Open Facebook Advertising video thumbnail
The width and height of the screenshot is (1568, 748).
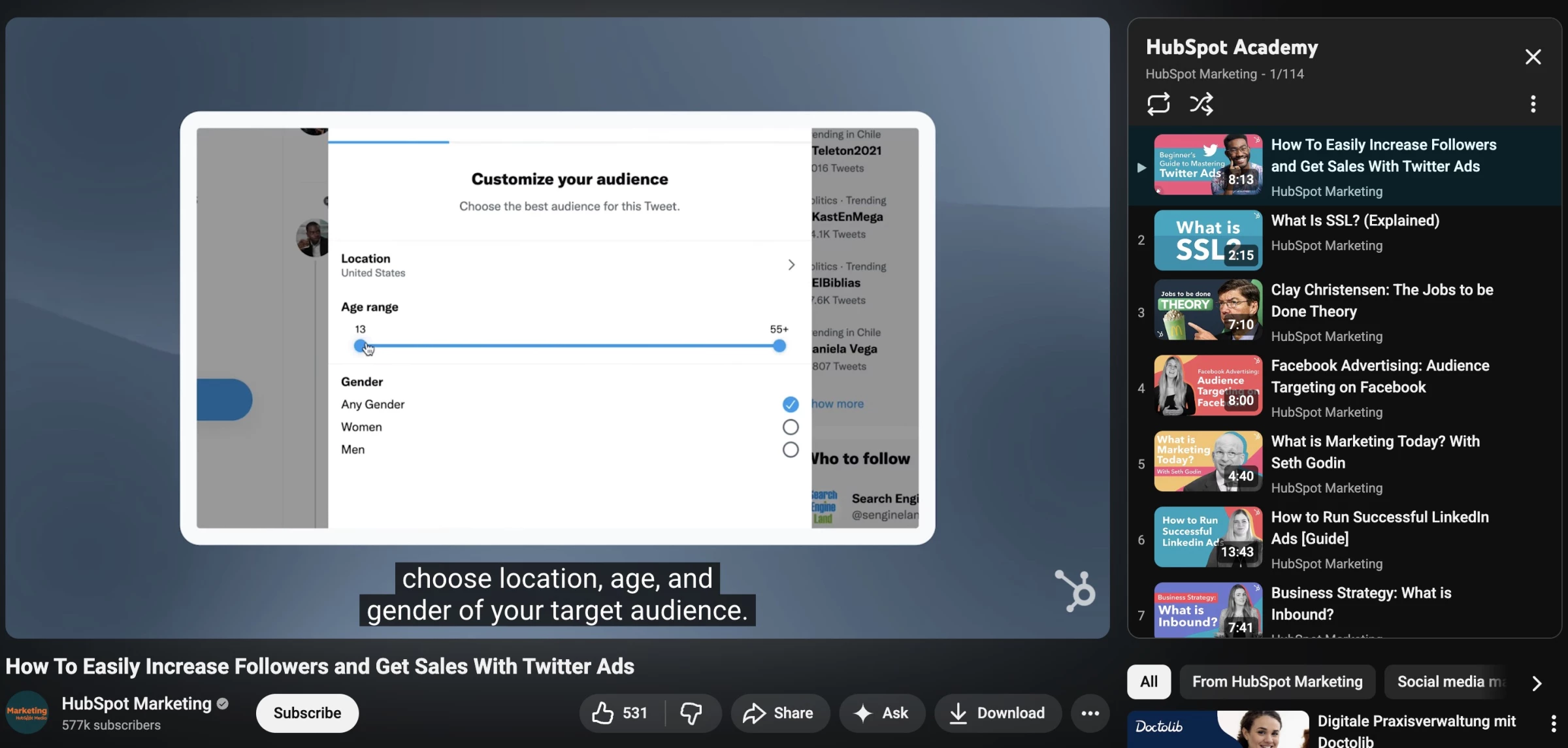coord(1208,385)
